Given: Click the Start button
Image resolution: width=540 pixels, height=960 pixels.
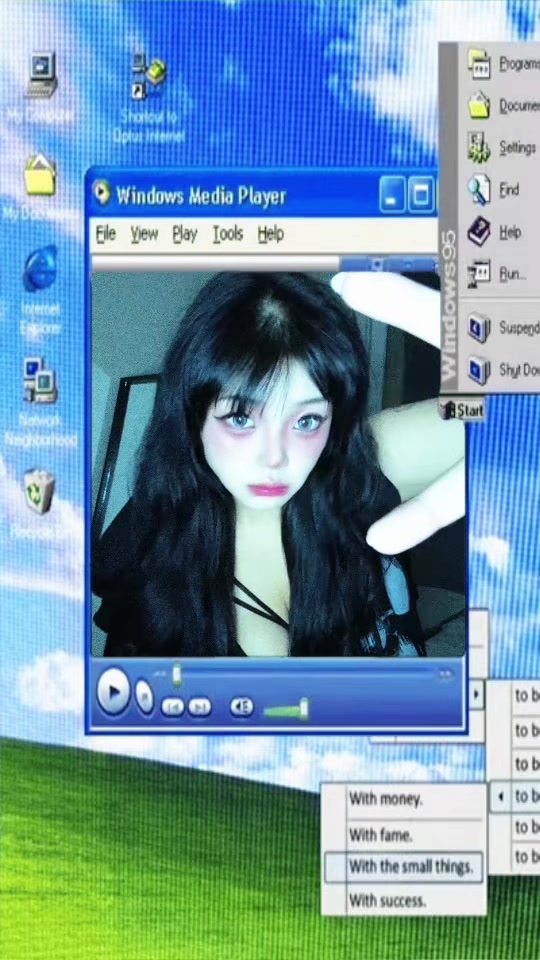Looking at the screenshot, I should (x=463, y=410).
